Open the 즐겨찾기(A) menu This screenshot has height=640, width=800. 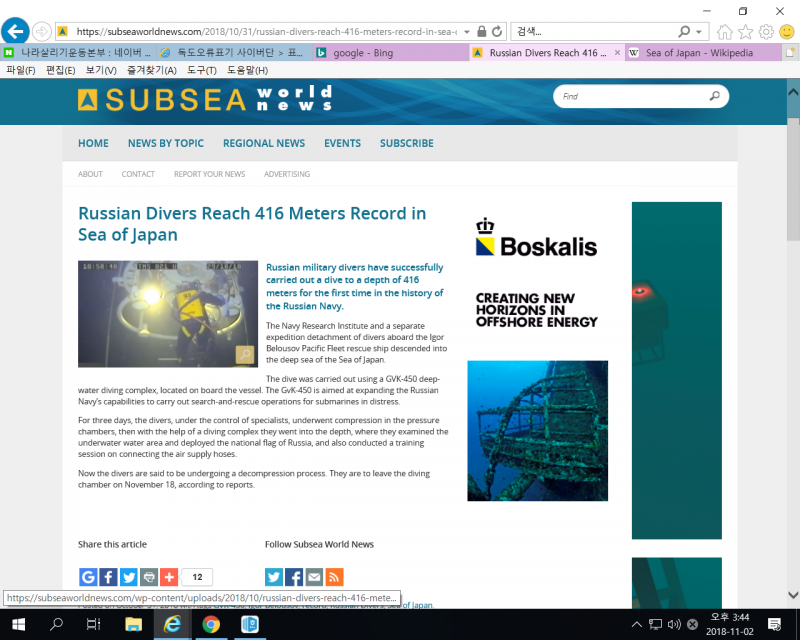pos(152,70)
